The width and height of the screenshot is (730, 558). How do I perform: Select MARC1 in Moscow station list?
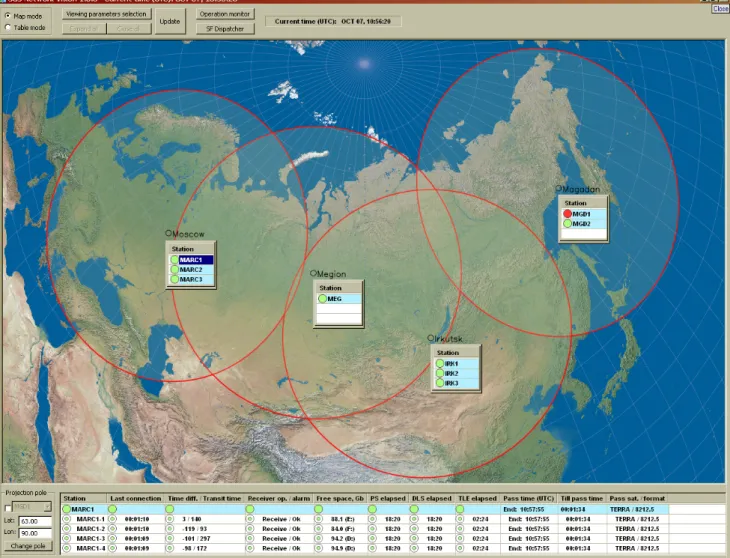pyautogui.click(x=196, y=260)
